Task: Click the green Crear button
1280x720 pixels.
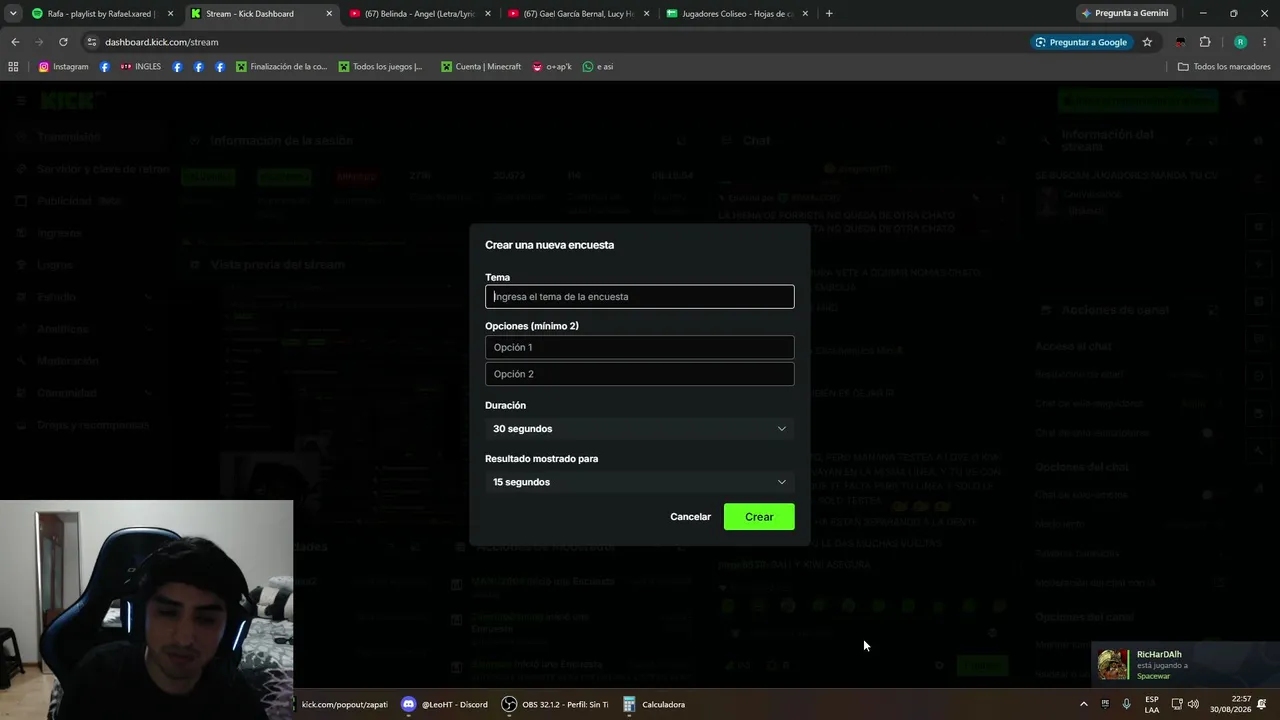Action: pos(759,517)
